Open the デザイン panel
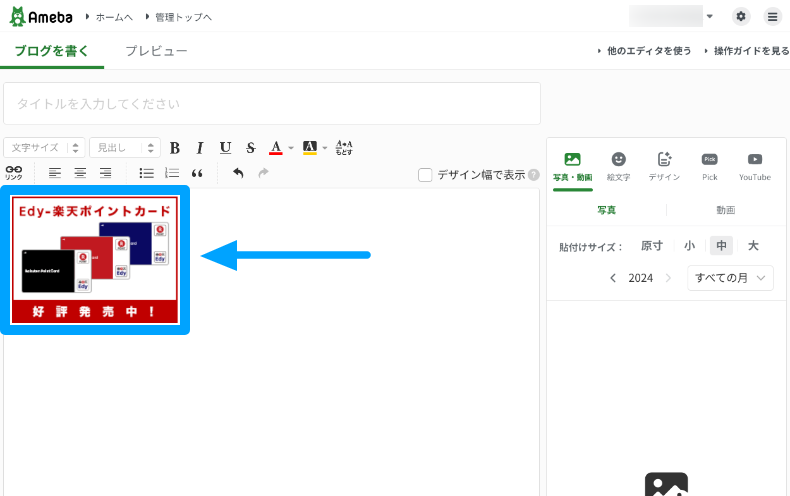This screenshot has height=496, width=790. click(x=664, y=167)
